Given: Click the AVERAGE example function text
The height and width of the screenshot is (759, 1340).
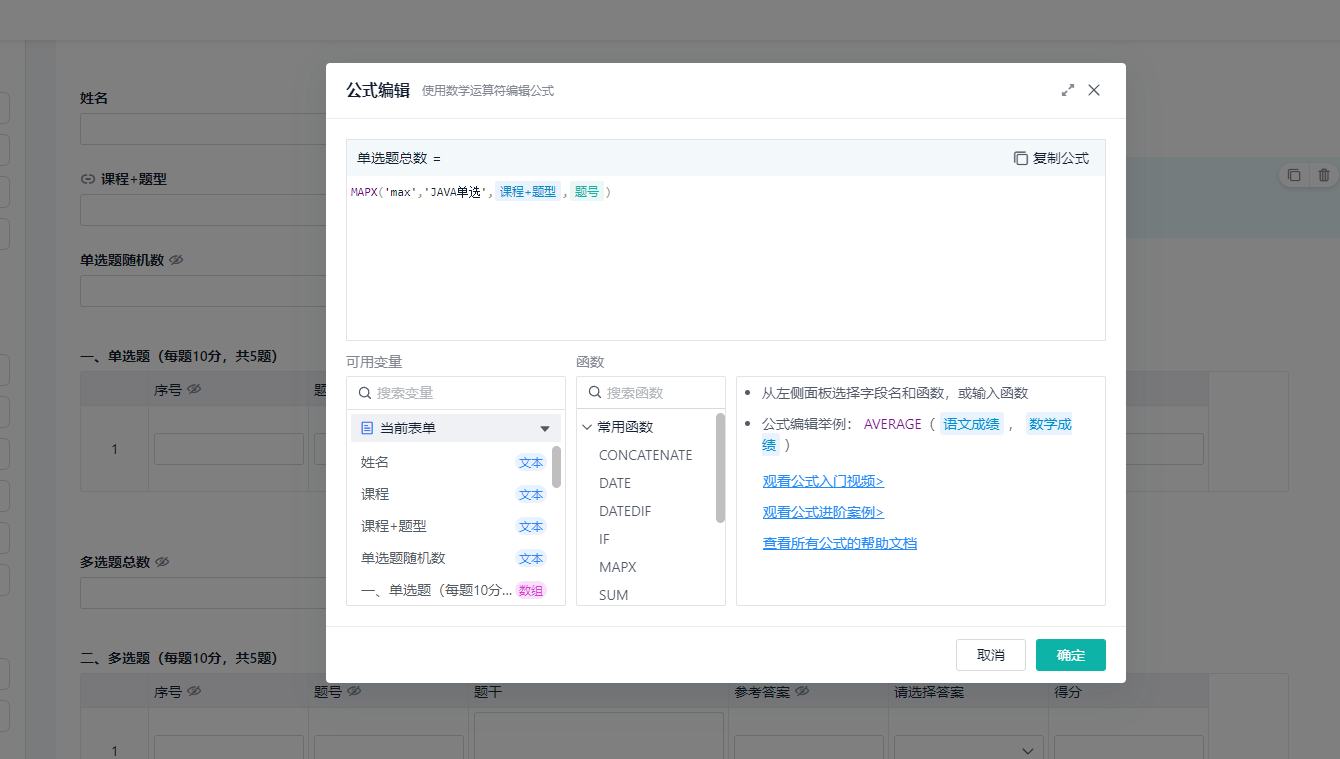Looking at the screenshot, I should point(893,424).
